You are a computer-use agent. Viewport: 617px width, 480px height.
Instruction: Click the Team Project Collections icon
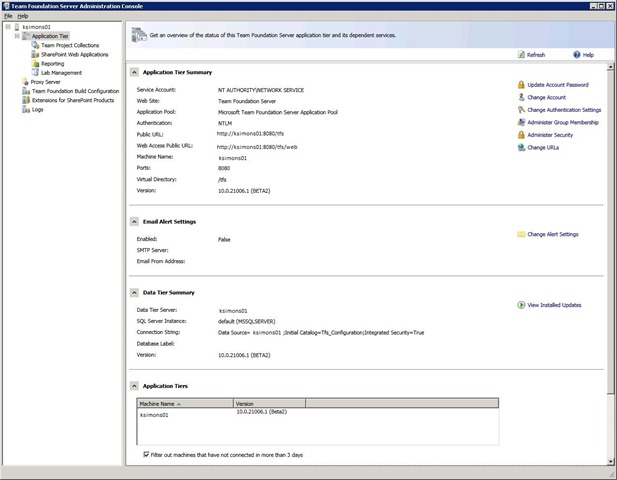(35, 45)
